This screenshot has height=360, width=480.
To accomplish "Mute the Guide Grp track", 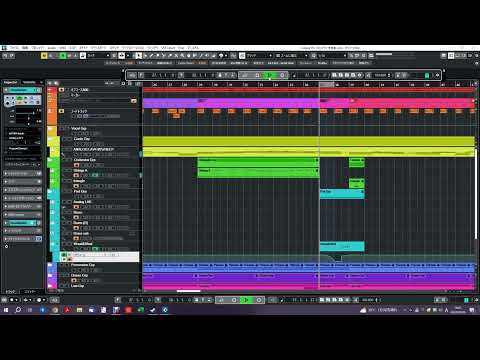I will tap(65, 139).
